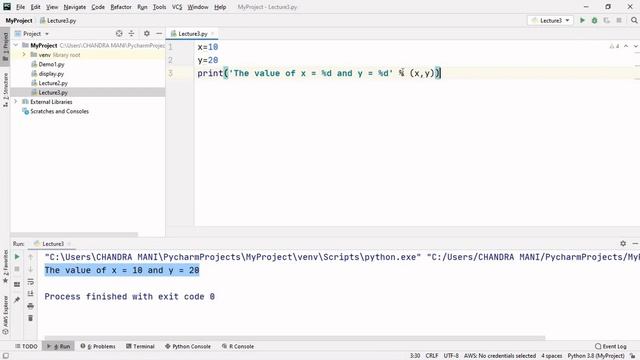Open the File menu

[20, 7]
